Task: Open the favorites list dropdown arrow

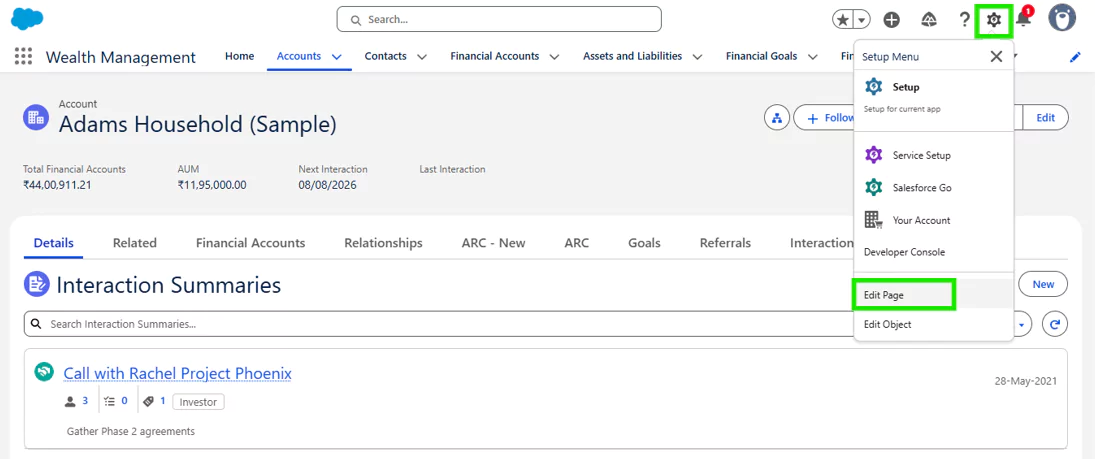Action: tap(861, 20)
